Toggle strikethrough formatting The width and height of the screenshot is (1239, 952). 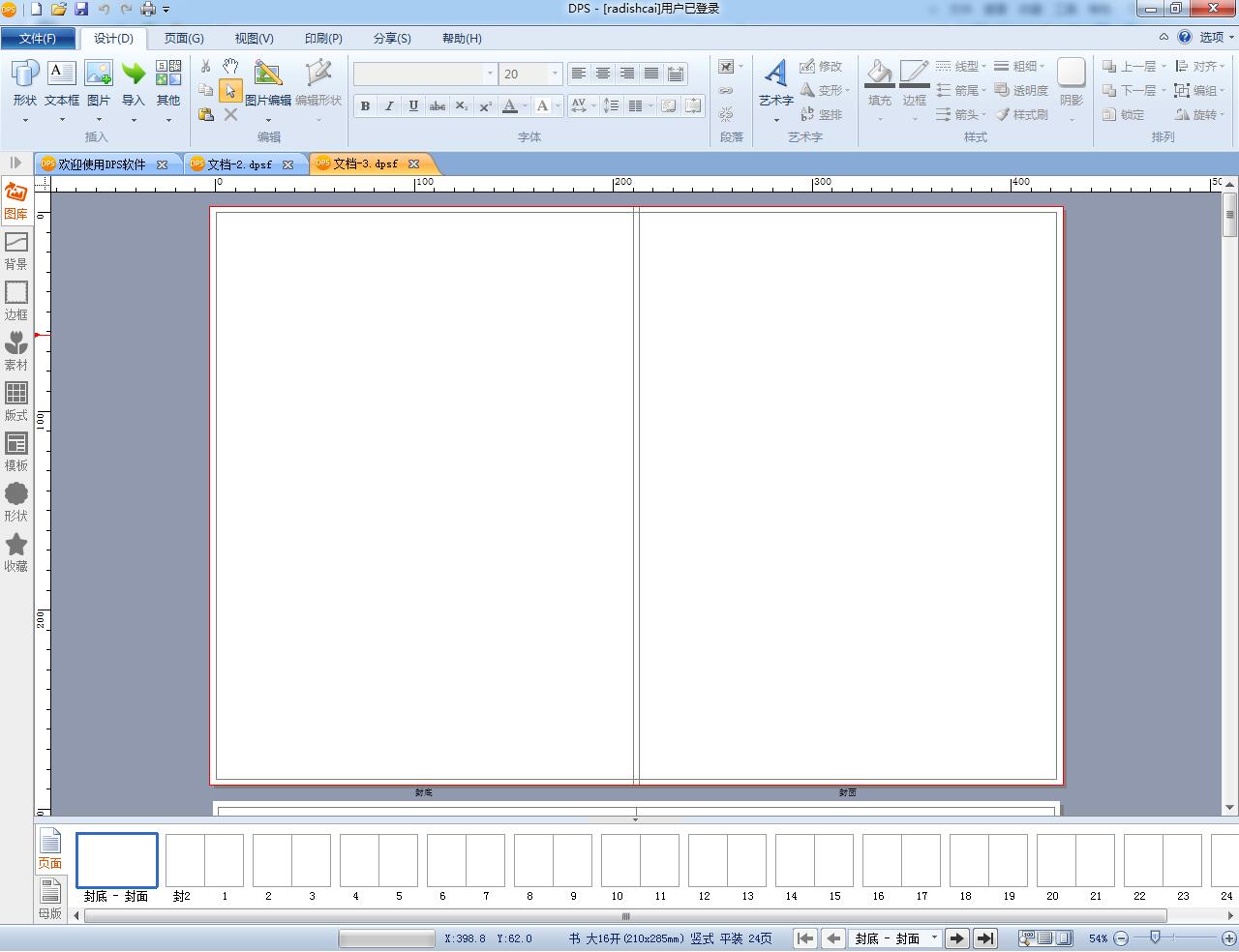[x=438, y=105]
